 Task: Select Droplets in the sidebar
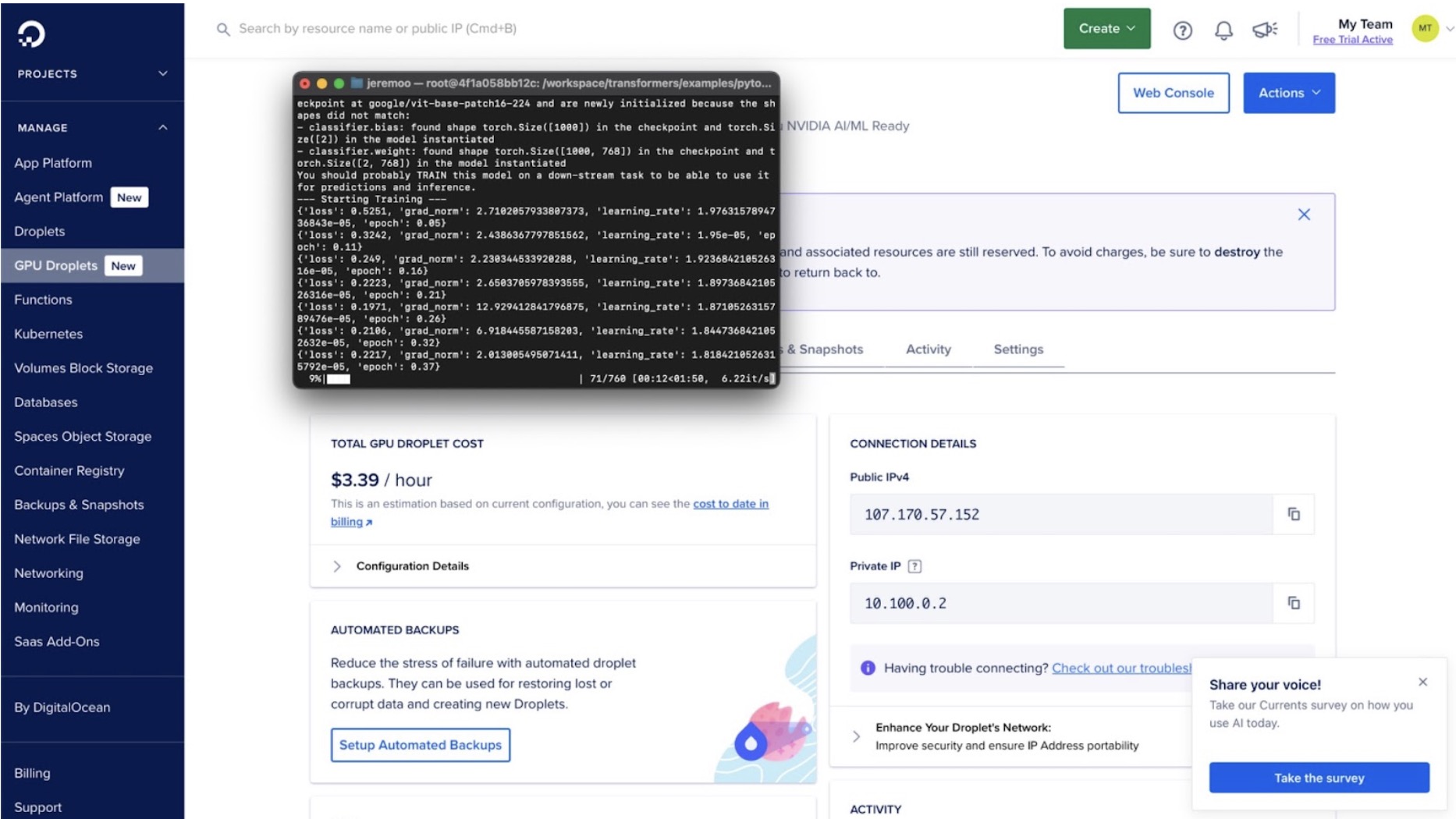40,232
